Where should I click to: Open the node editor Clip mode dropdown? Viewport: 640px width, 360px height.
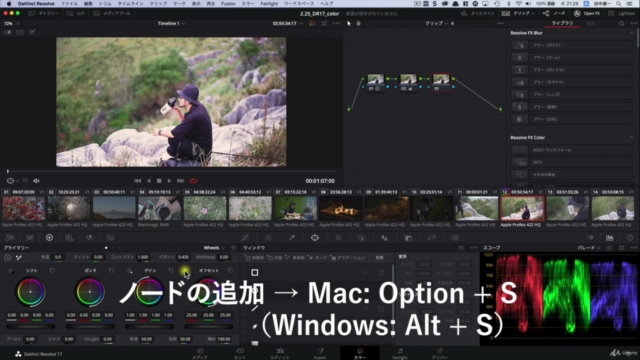[x=436, y=24]
